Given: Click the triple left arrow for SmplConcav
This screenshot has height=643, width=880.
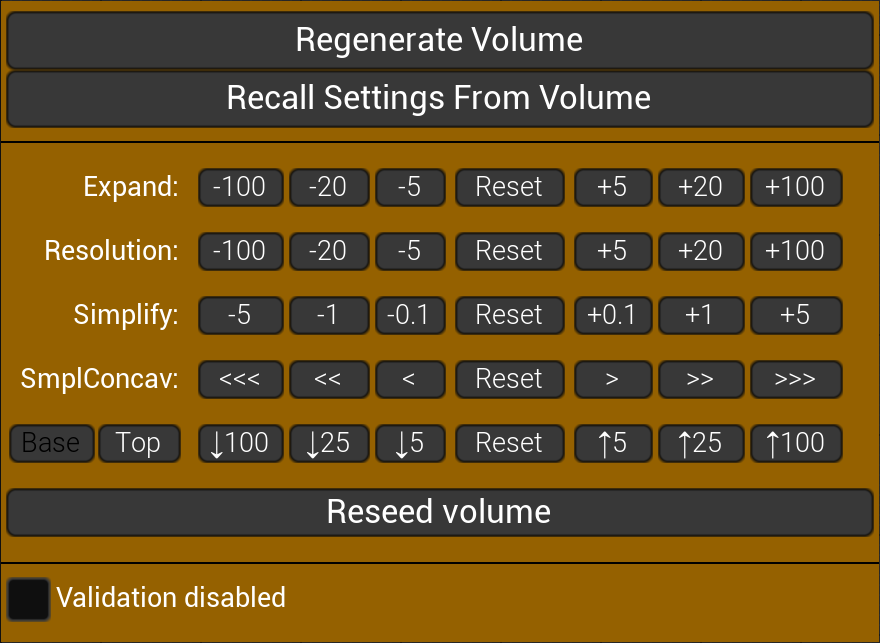Looking at the screenshot, I should pos(240,379).
